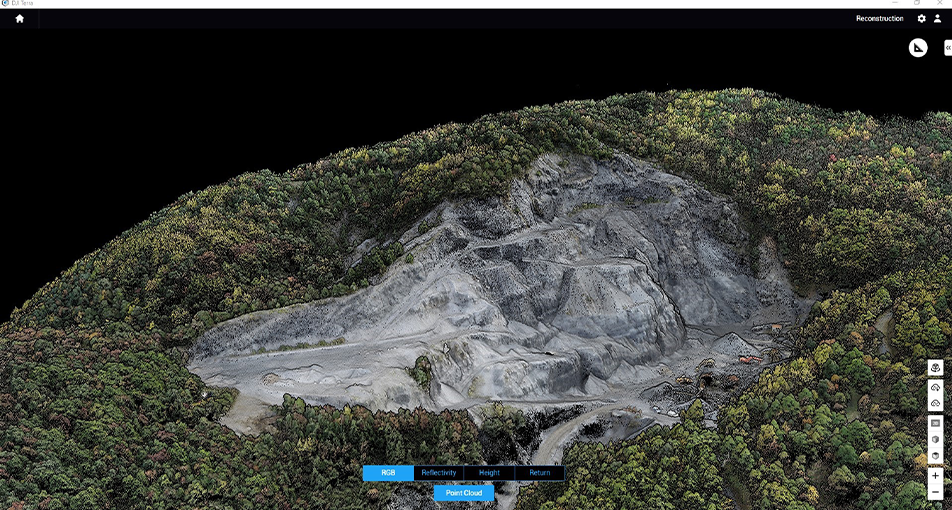This screenshot has width=952, height=510.
Task: Click the cloud download arrow icon
Action: (935, 387)
